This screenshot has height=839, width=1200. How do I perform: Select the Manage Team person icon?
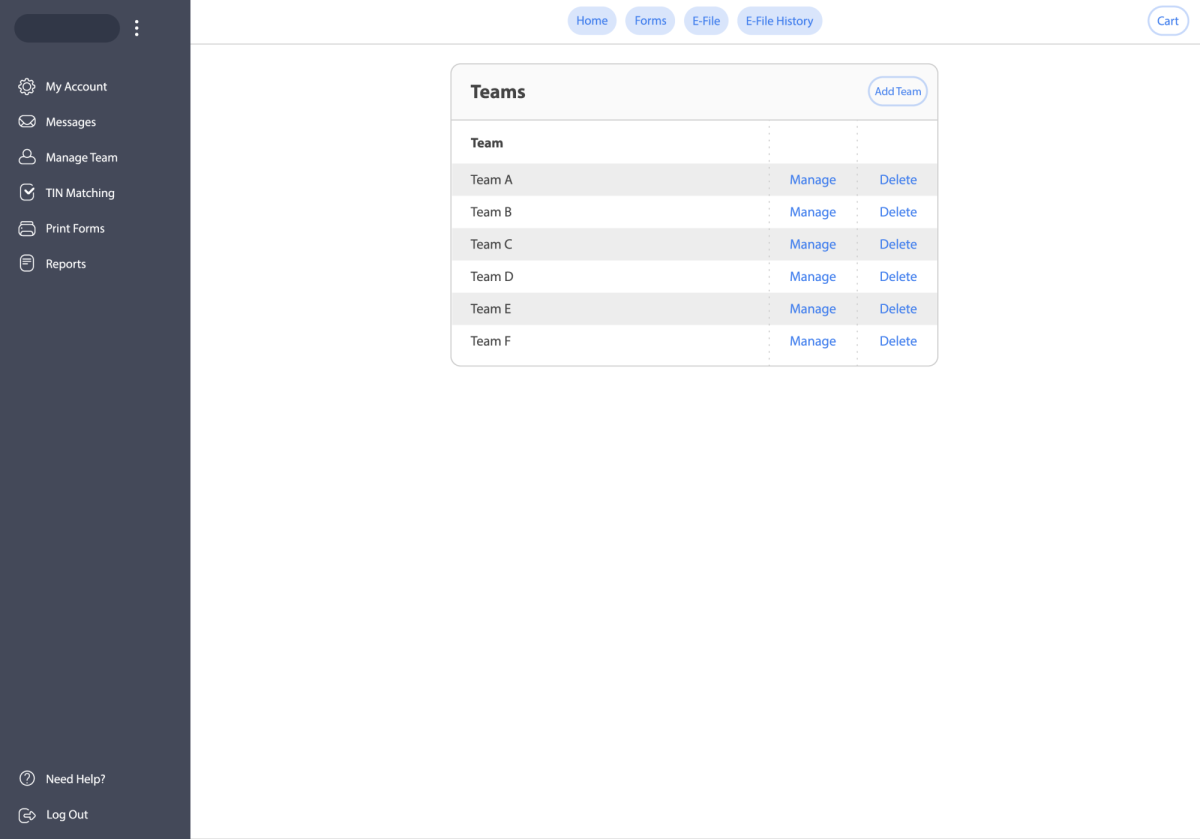pyautogui.click(x=27, y=157)
